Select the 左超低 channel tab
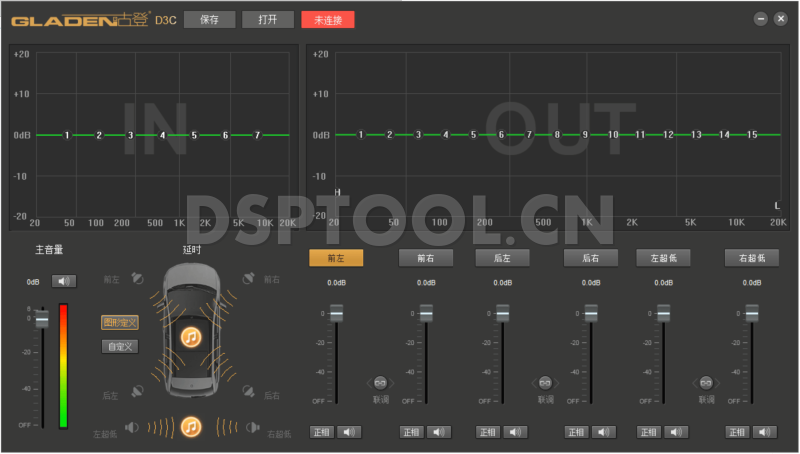Viewport: 800px width, 454px height. coord(663,258)
